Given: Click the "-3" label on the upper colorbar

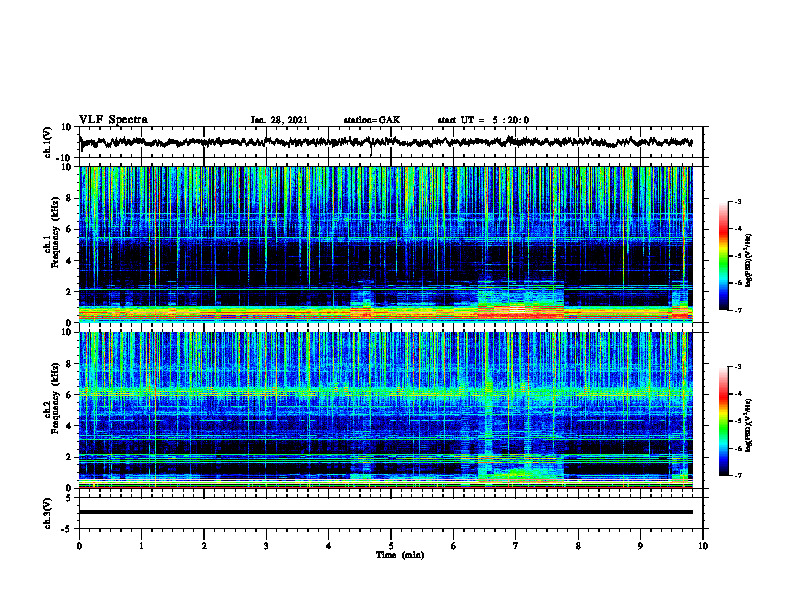Looking at the screenshot, I should tap(738, 202).
